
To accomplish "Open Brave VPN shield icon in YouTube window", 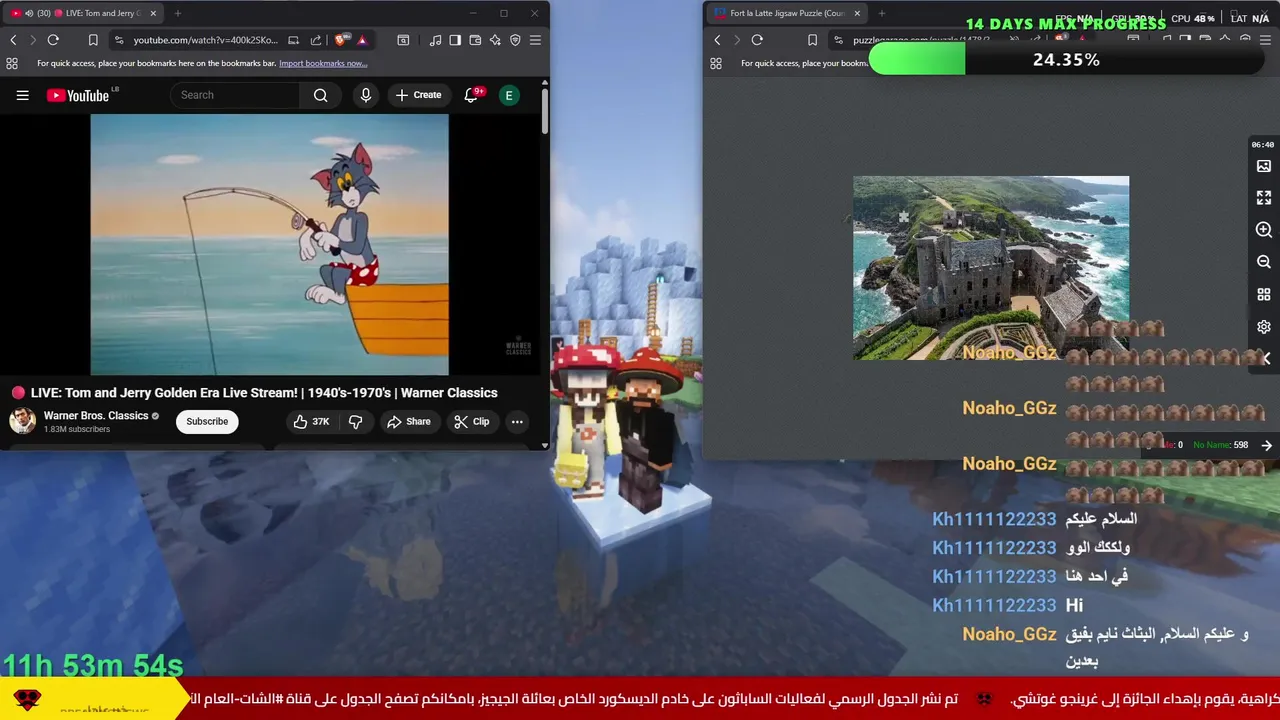I will [x=515, y=40].
